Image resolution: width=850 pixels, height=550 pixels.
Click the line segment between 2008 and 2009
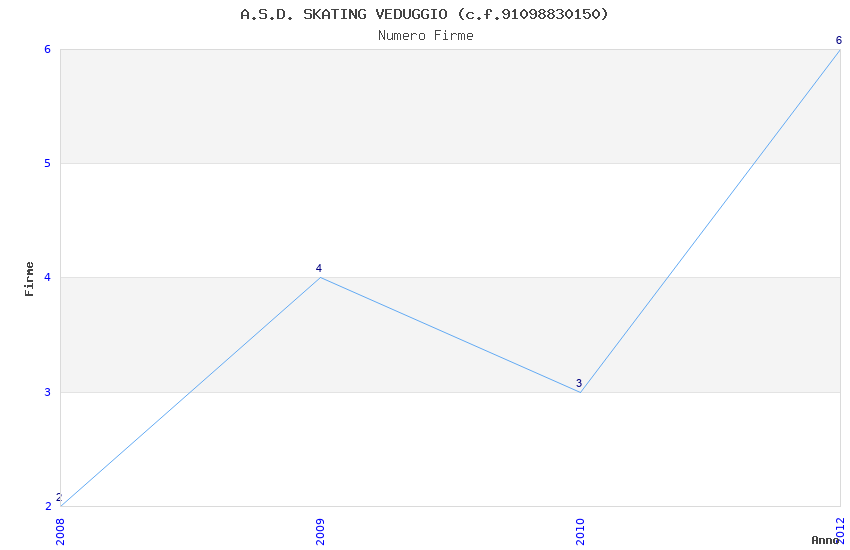(x=190, y=392)
